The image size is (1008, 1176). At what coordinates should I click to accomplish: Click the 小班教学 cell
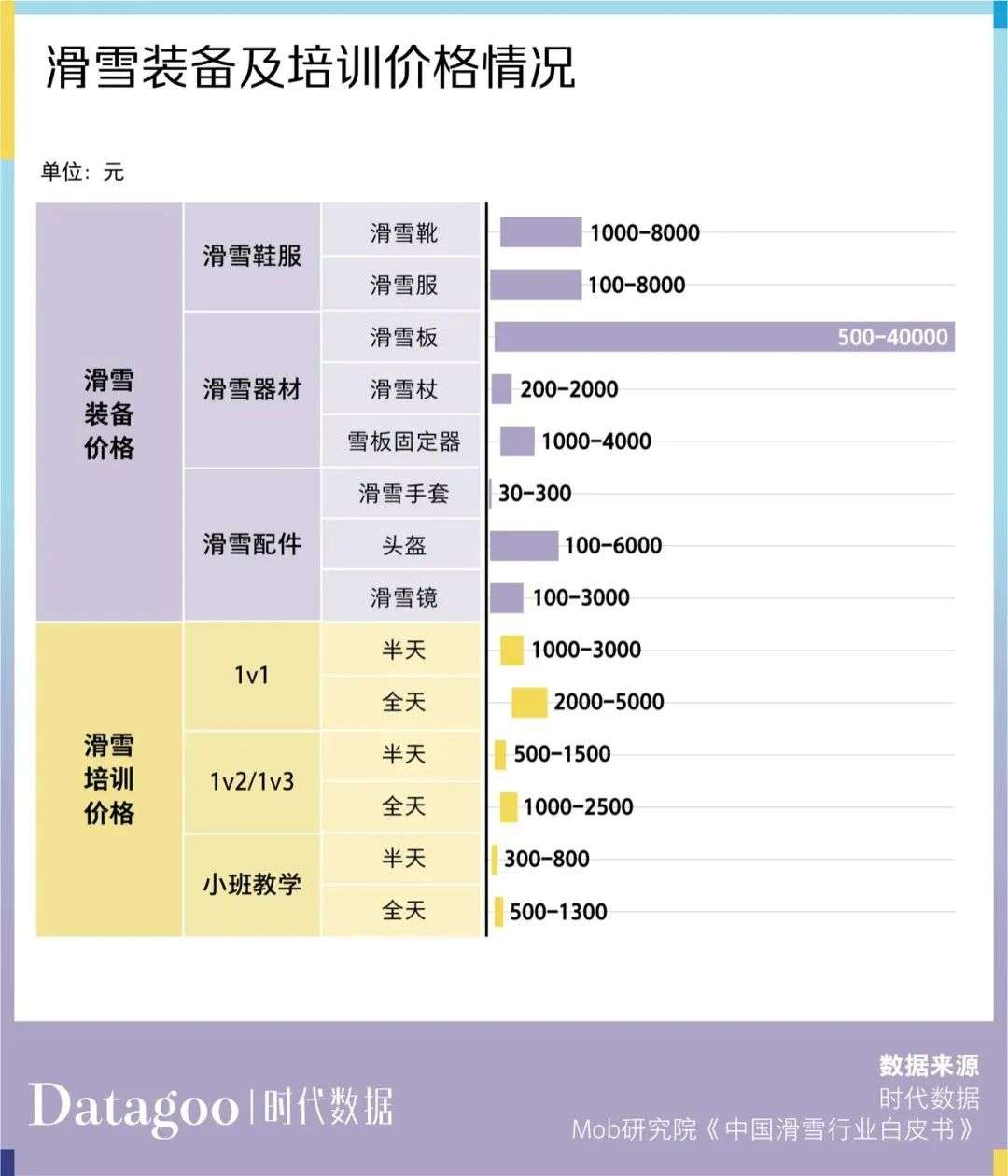(x=252, y=885)
